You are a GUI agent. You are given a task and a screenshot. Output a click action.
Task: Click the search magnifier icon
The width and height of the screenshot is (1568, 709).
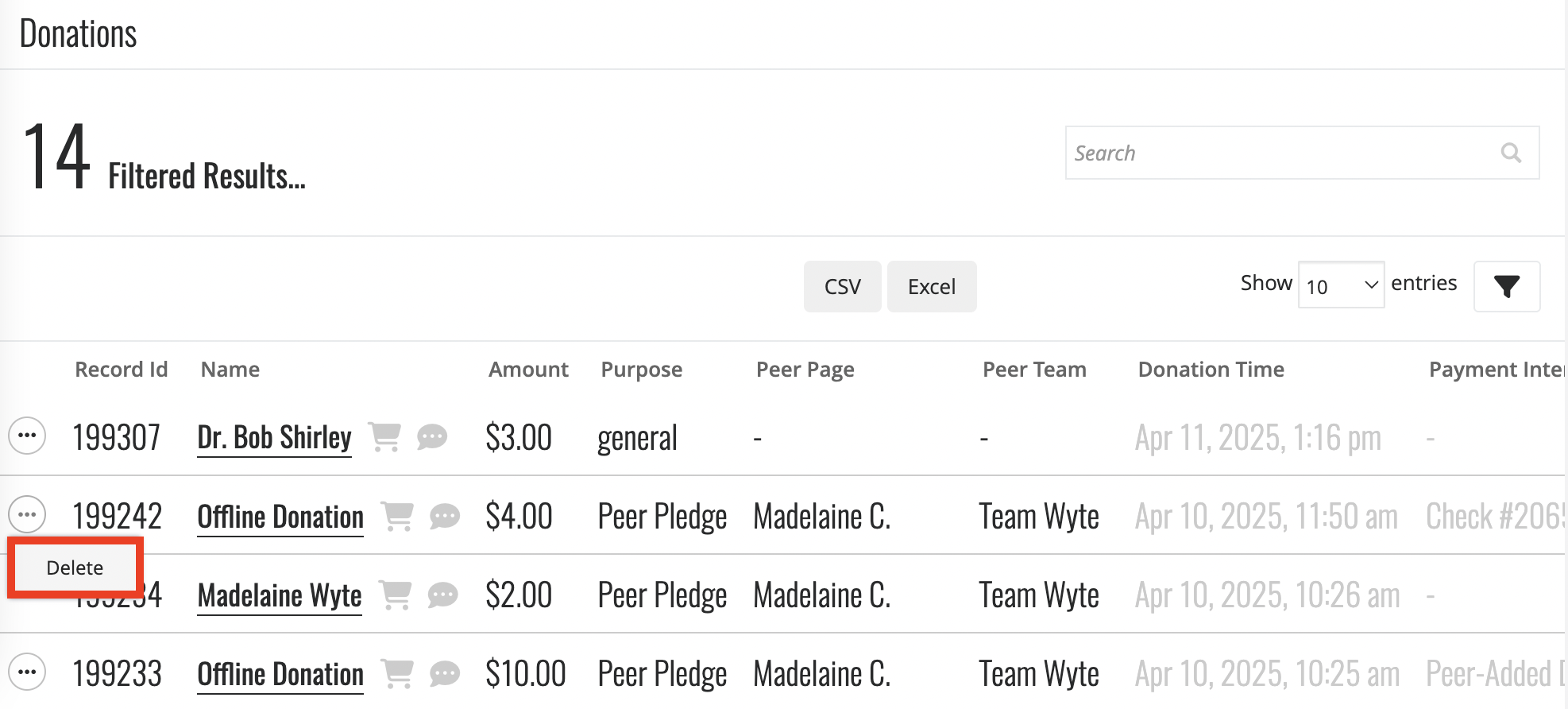[1511, 153]
